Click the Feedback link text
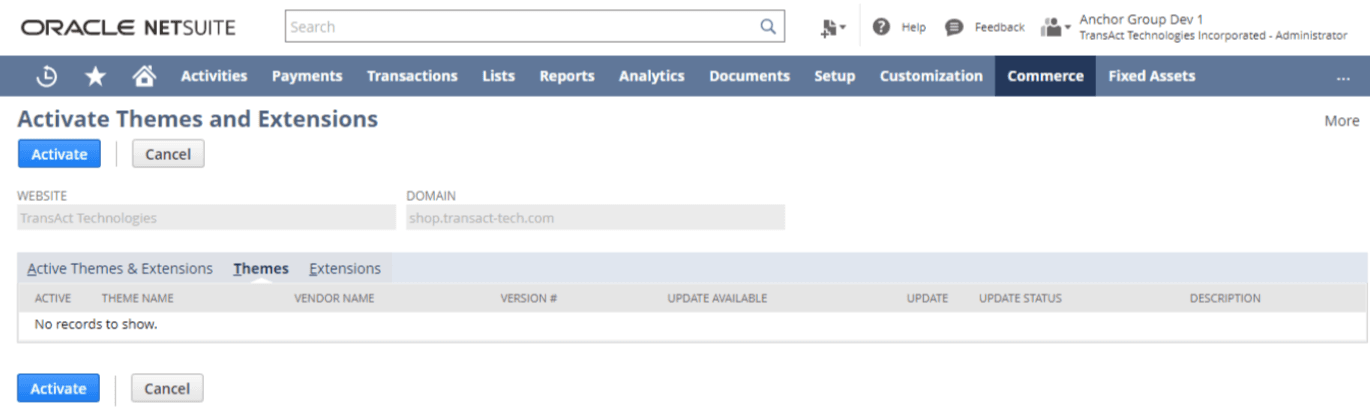Viewport: 1370px width, 409px height. (x=1000, y=28)
